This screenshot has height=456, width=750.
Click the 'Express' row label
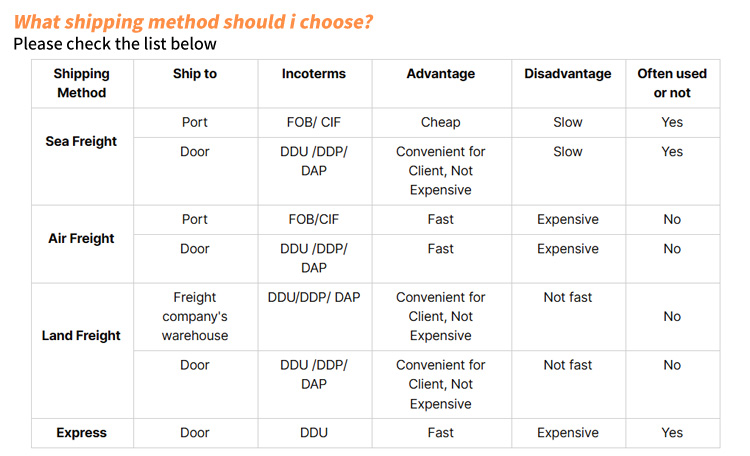click(82, 433)
